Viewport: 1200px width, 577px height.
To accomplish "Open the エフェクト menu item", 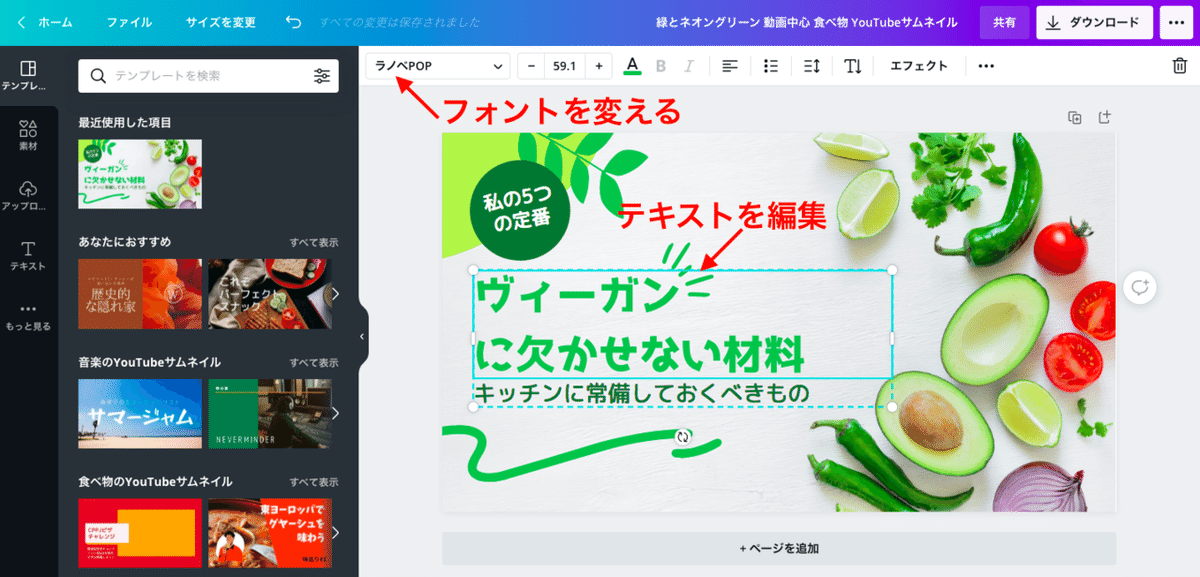I will click(918, 65).
